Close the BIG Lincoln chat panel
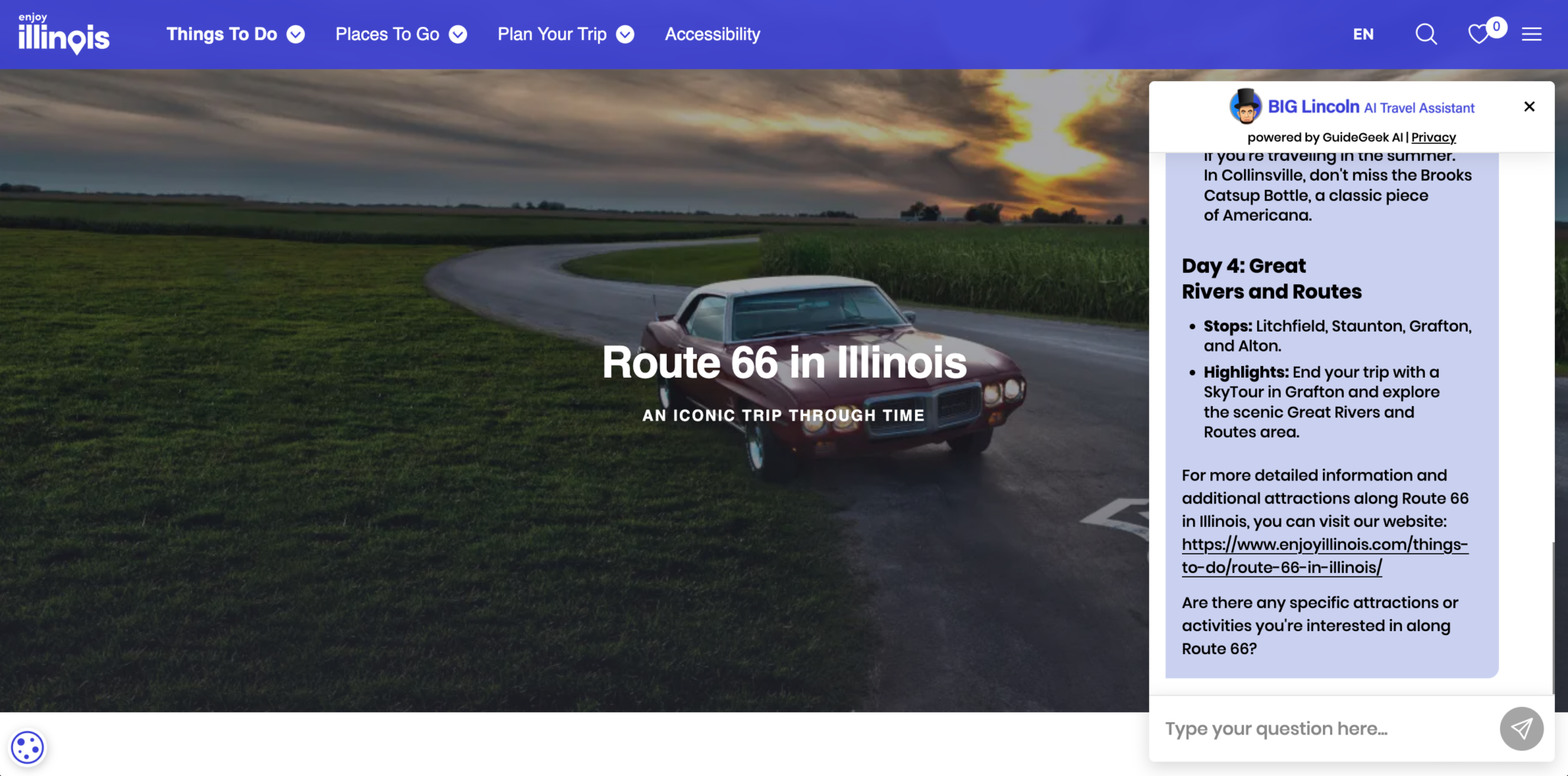Viewport: 1568px width, 776px height. [1529, 106]
